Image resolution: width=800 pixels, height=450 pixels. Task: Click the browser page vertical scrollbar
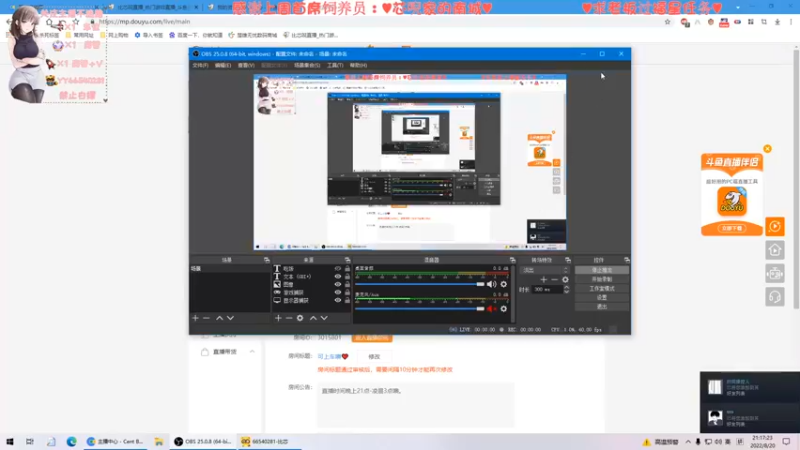tap(796, 179)
